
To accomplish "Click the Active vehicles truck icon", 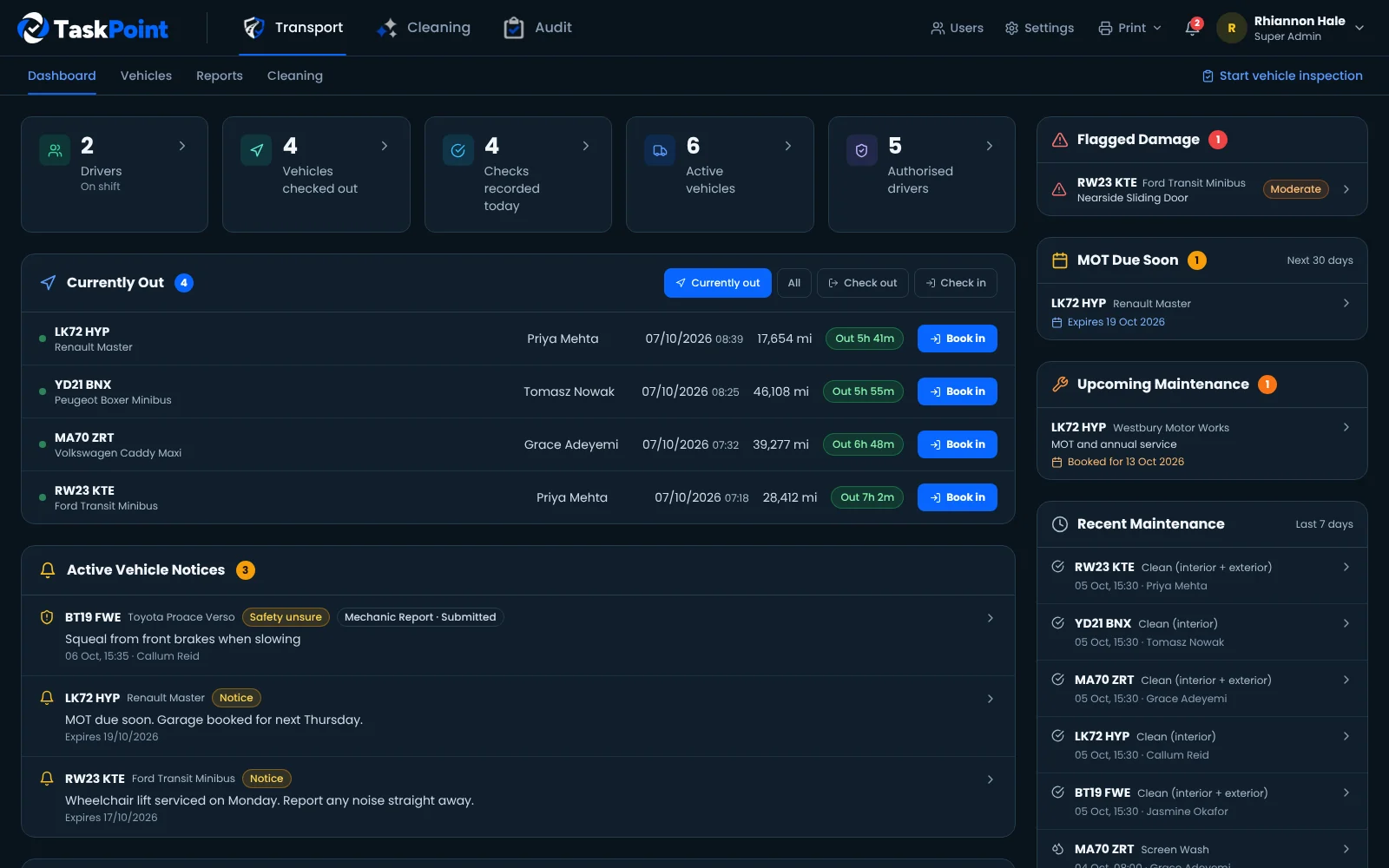I will (x=660, y=150).
